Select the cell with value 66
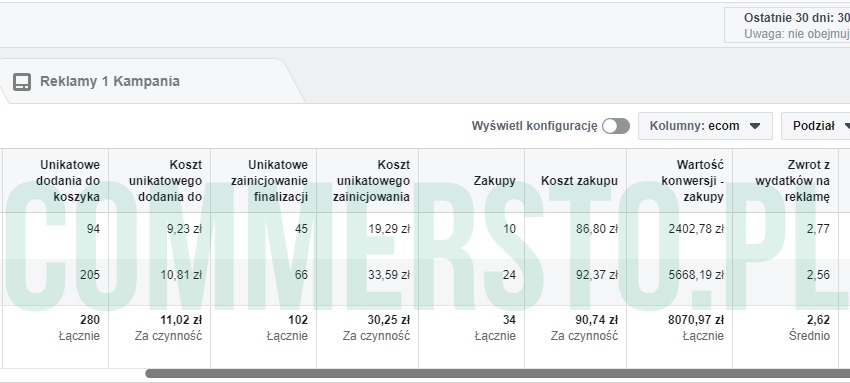The height and width of the screenshot is (383, 850). tap(263, 282)
